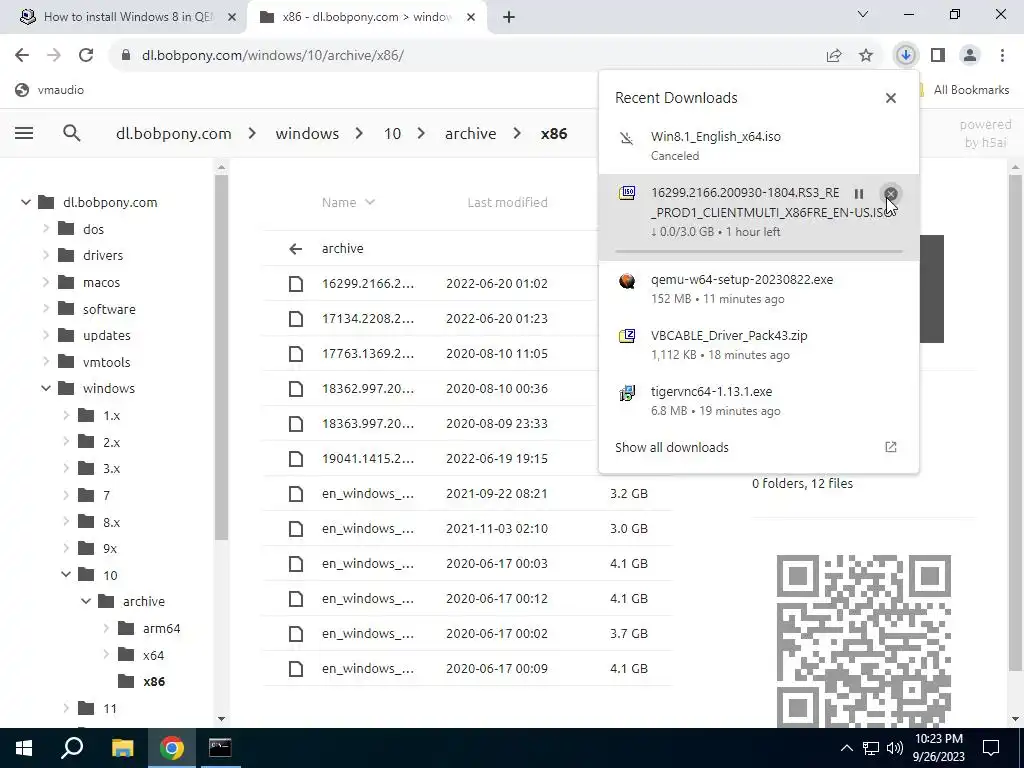This screenshot has height=768, width=1024.
Task: Sort by Last modified column
Action: [507, 202]
